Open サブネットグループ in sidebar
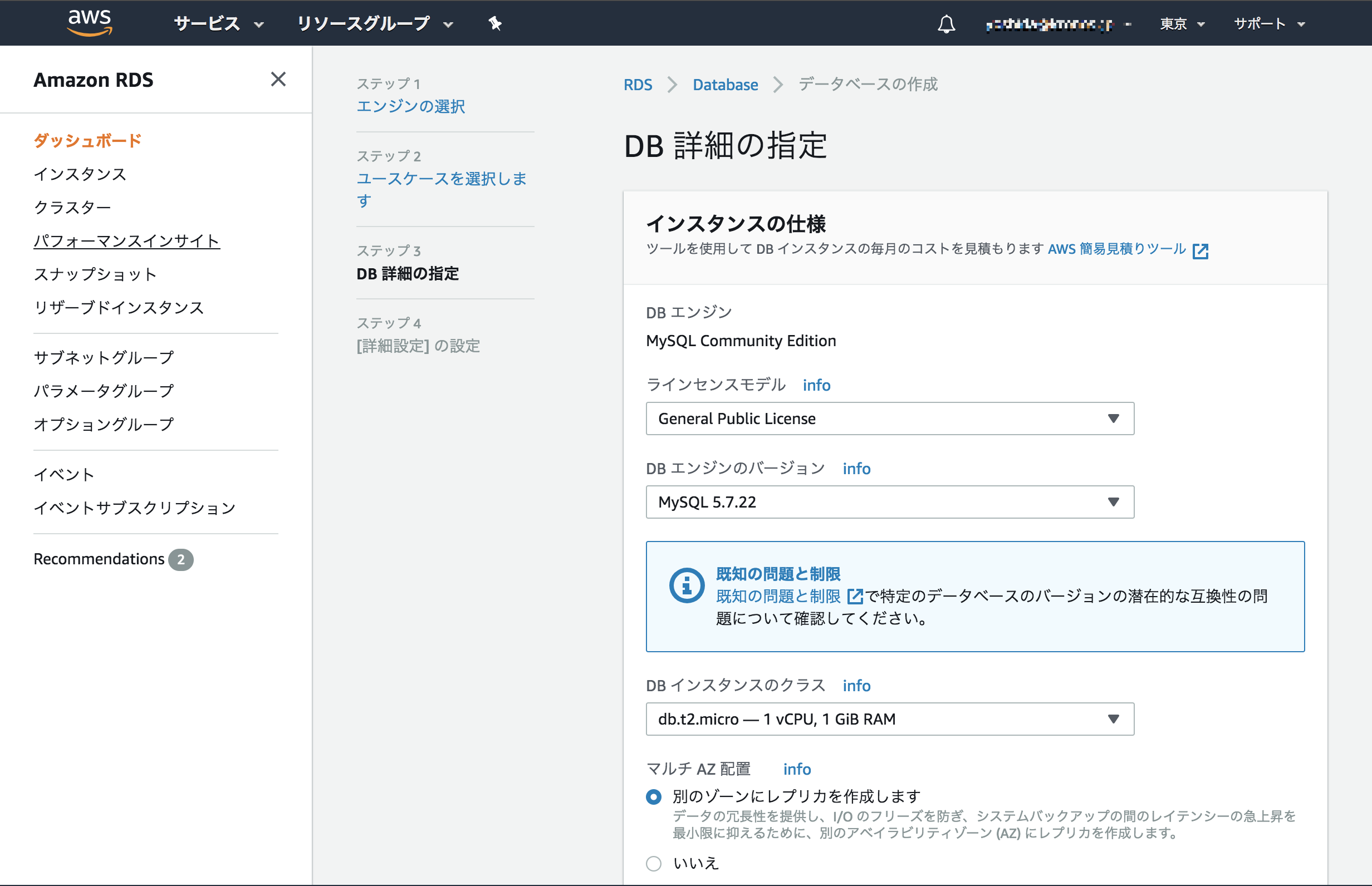 (104, 357)
